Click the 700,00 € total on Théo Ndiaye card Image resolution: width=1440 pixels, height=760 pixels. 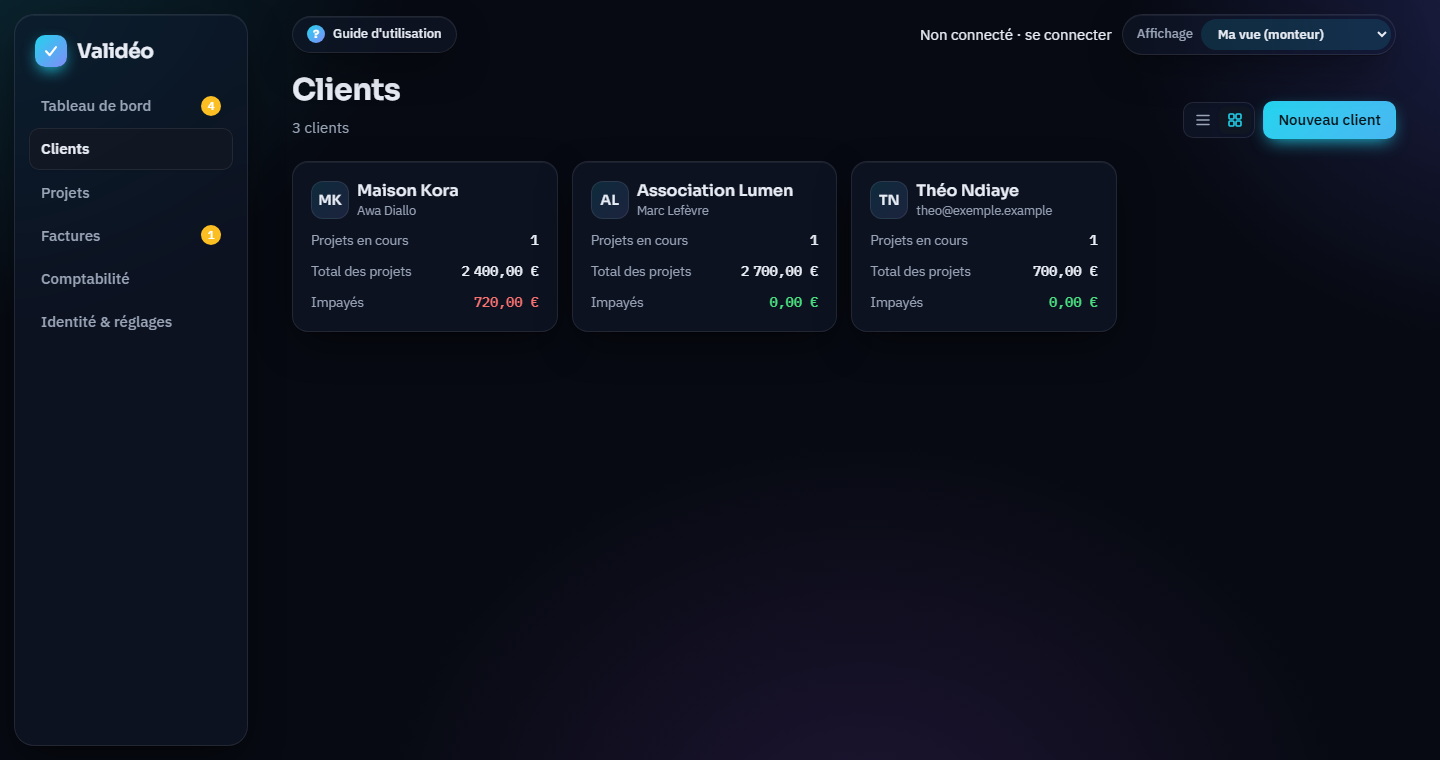[1065, 271]
